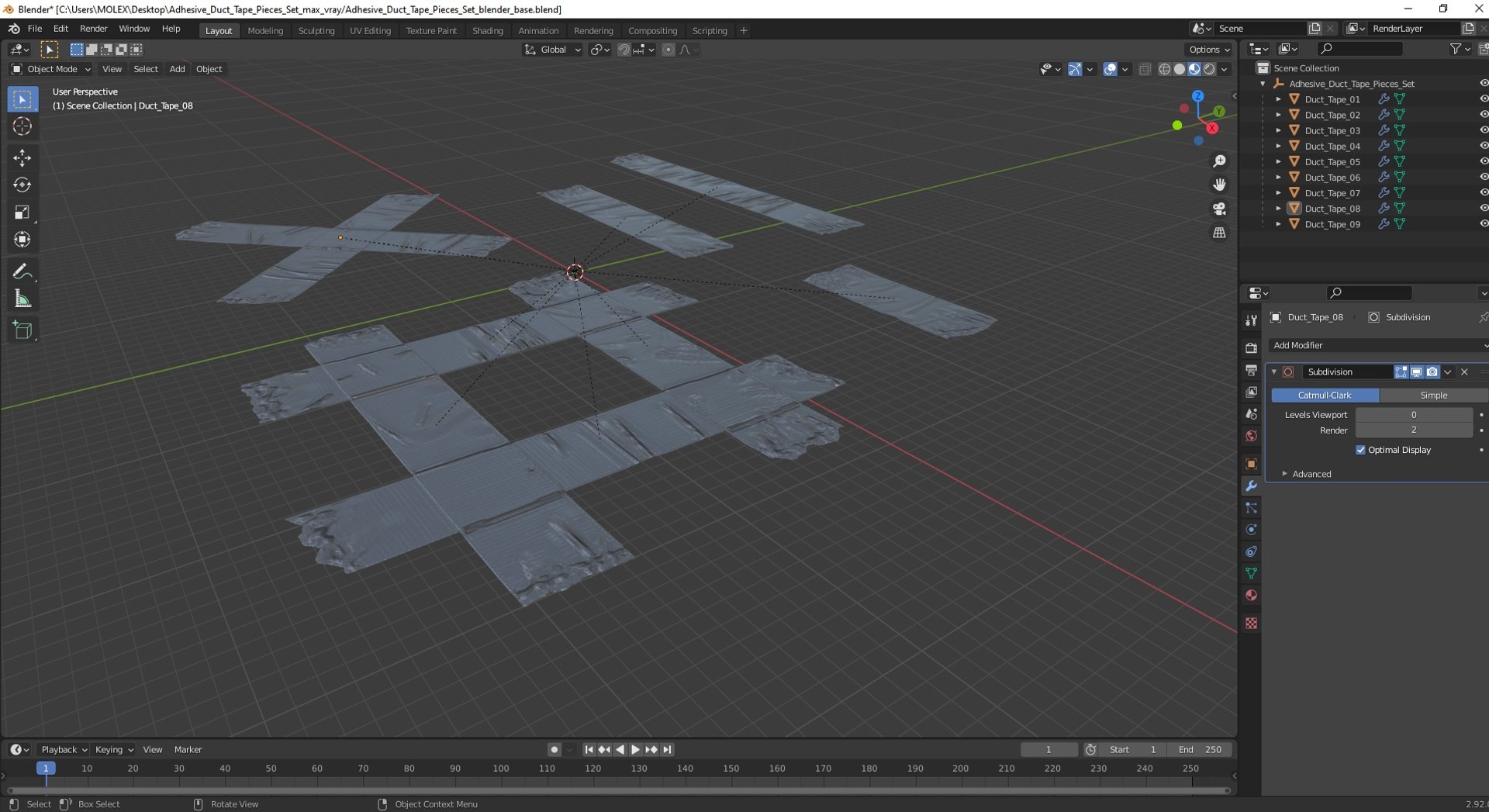Toggle Subdivision modifier in edit mode
This screenshot has height=812, width=1489.
click(x=1401, y=372)
